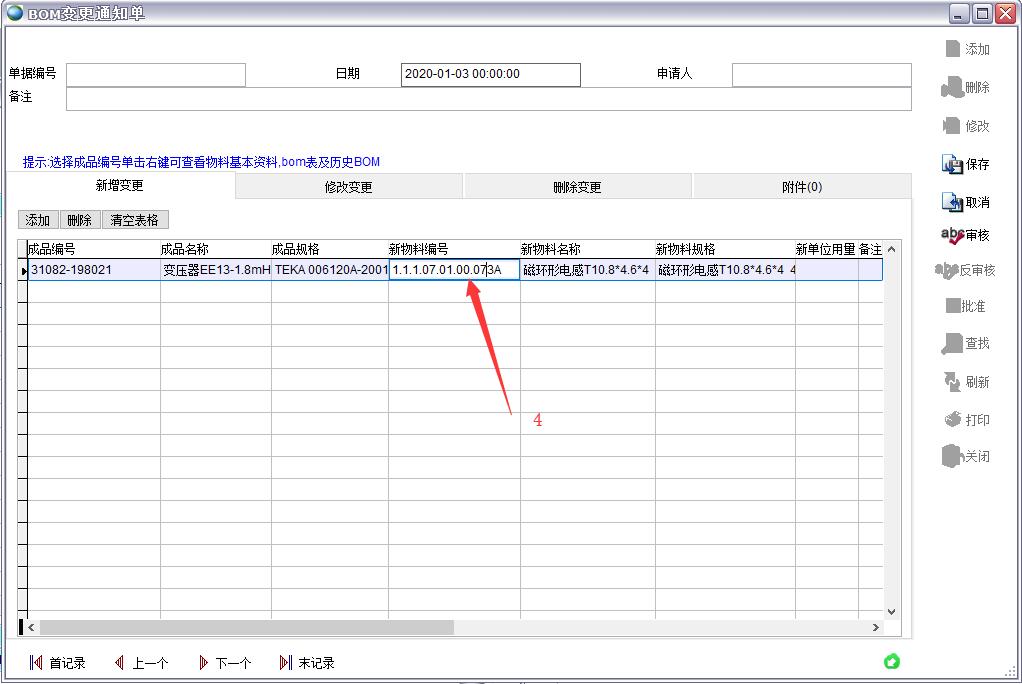Click the 日期 date field
This screenshot has width=1022, height=684.
490,75
